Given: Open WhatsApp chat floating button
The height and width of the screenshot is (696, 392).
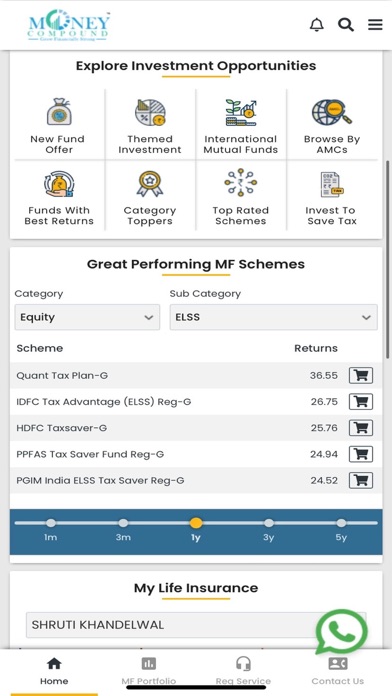Looking at the screenshot, I should (x=341, y=632).
